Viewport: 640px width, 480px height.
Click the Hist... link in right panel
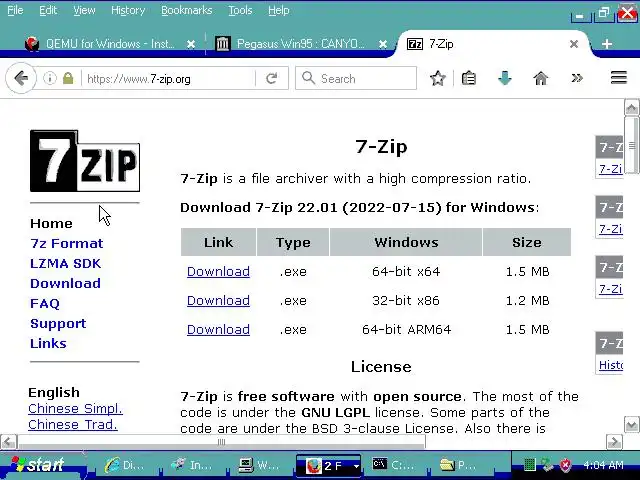pyautogui.click(x=611, y=364)
